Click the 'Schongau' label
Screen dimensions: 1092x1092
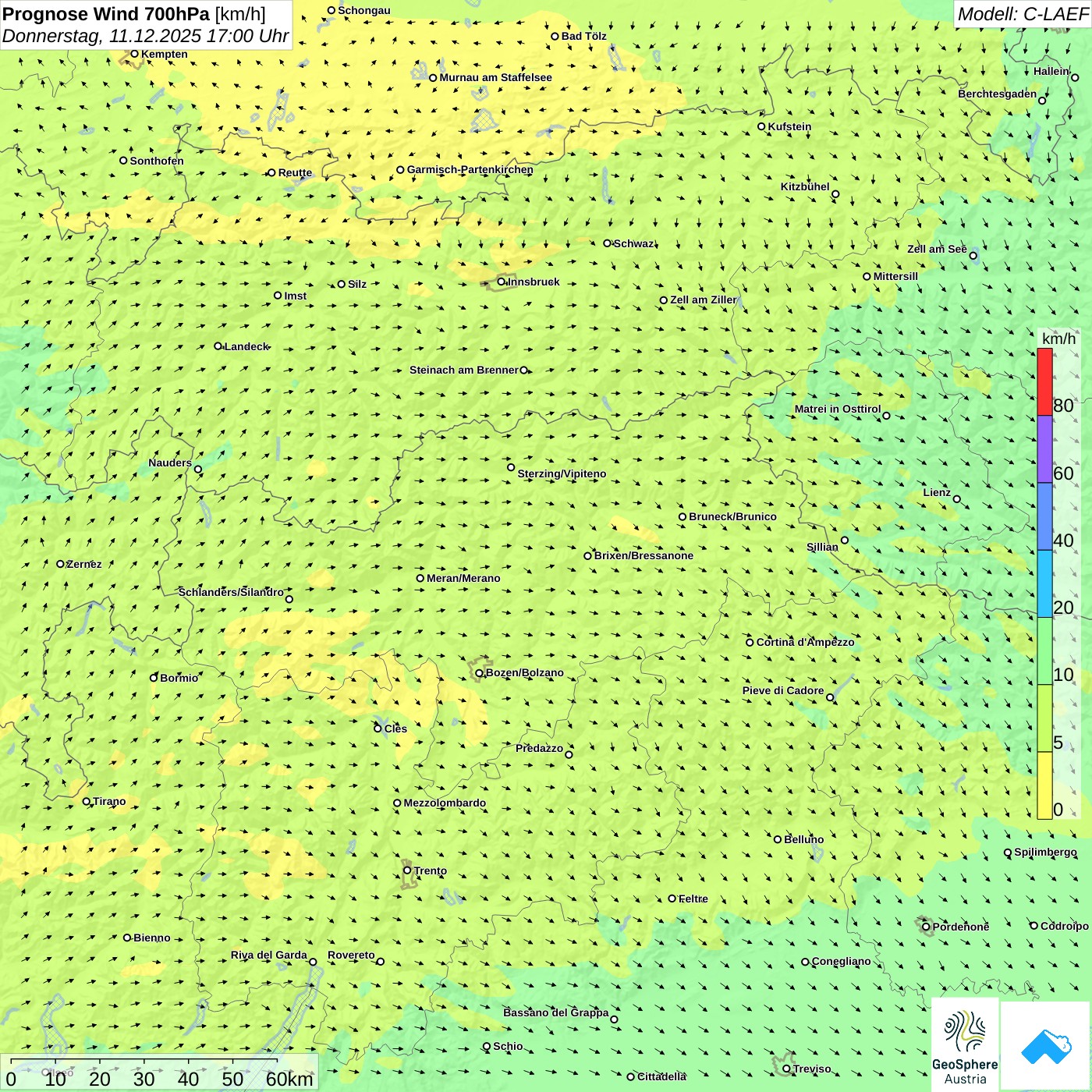[x=363, y=10]
